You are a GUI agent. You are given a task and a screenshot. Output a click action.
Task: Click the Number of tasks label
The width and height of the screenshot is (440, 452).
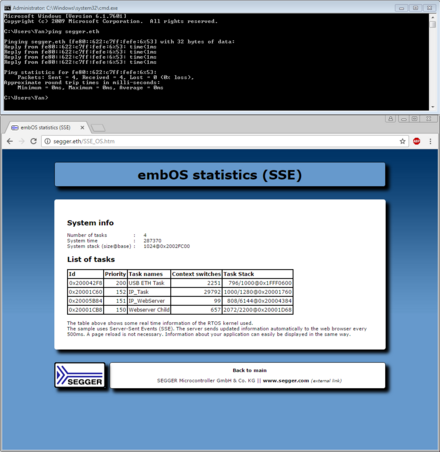(87, 235)
